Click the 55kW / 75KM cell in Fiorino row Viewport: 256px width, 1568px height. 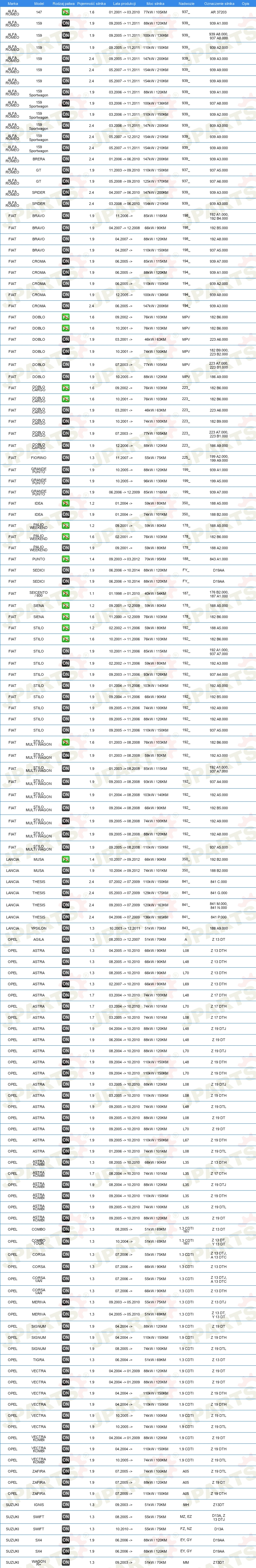[155, 458]
